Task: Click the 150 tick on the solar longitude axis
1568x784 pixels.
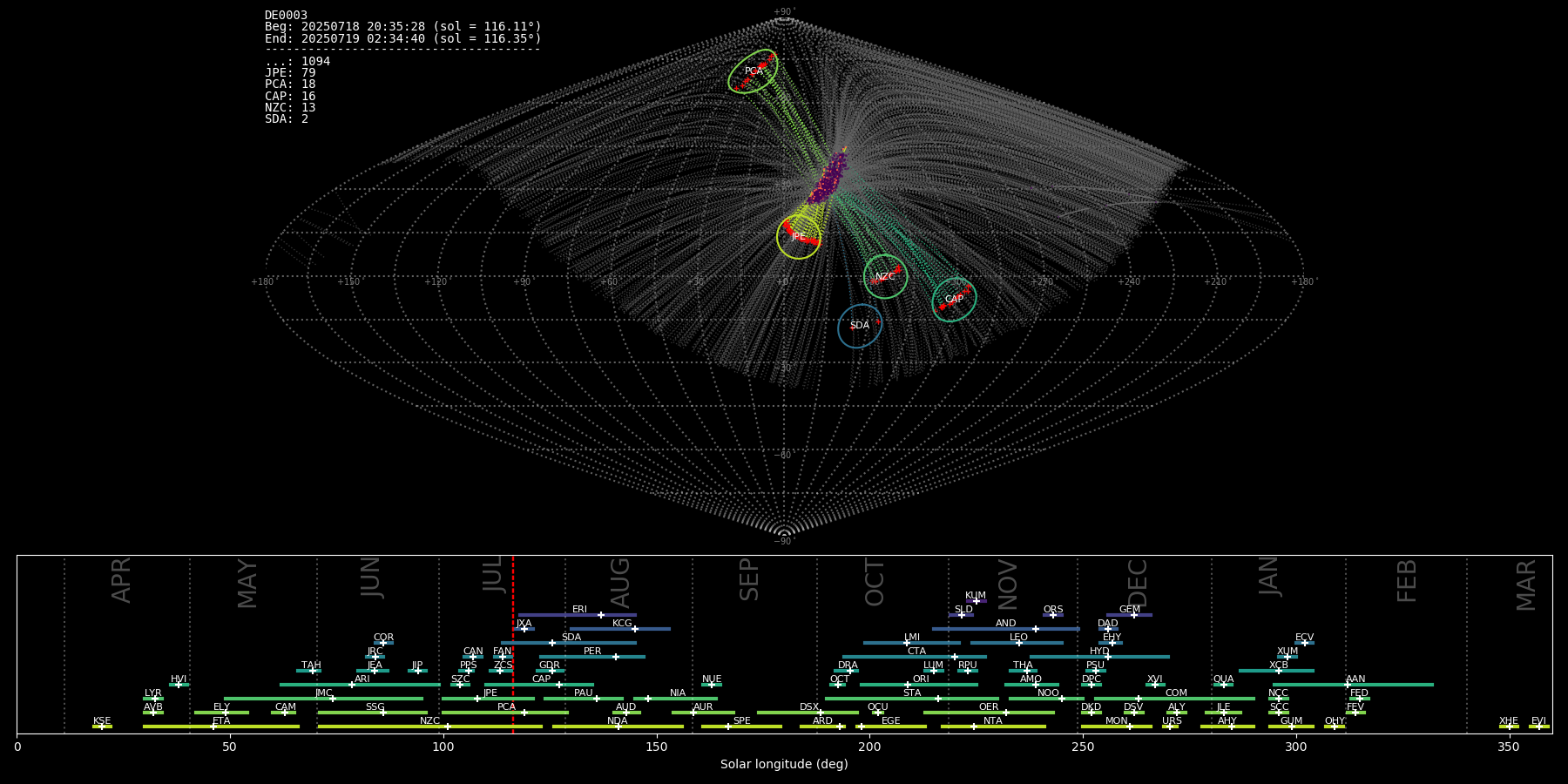Action: (657, 747)
